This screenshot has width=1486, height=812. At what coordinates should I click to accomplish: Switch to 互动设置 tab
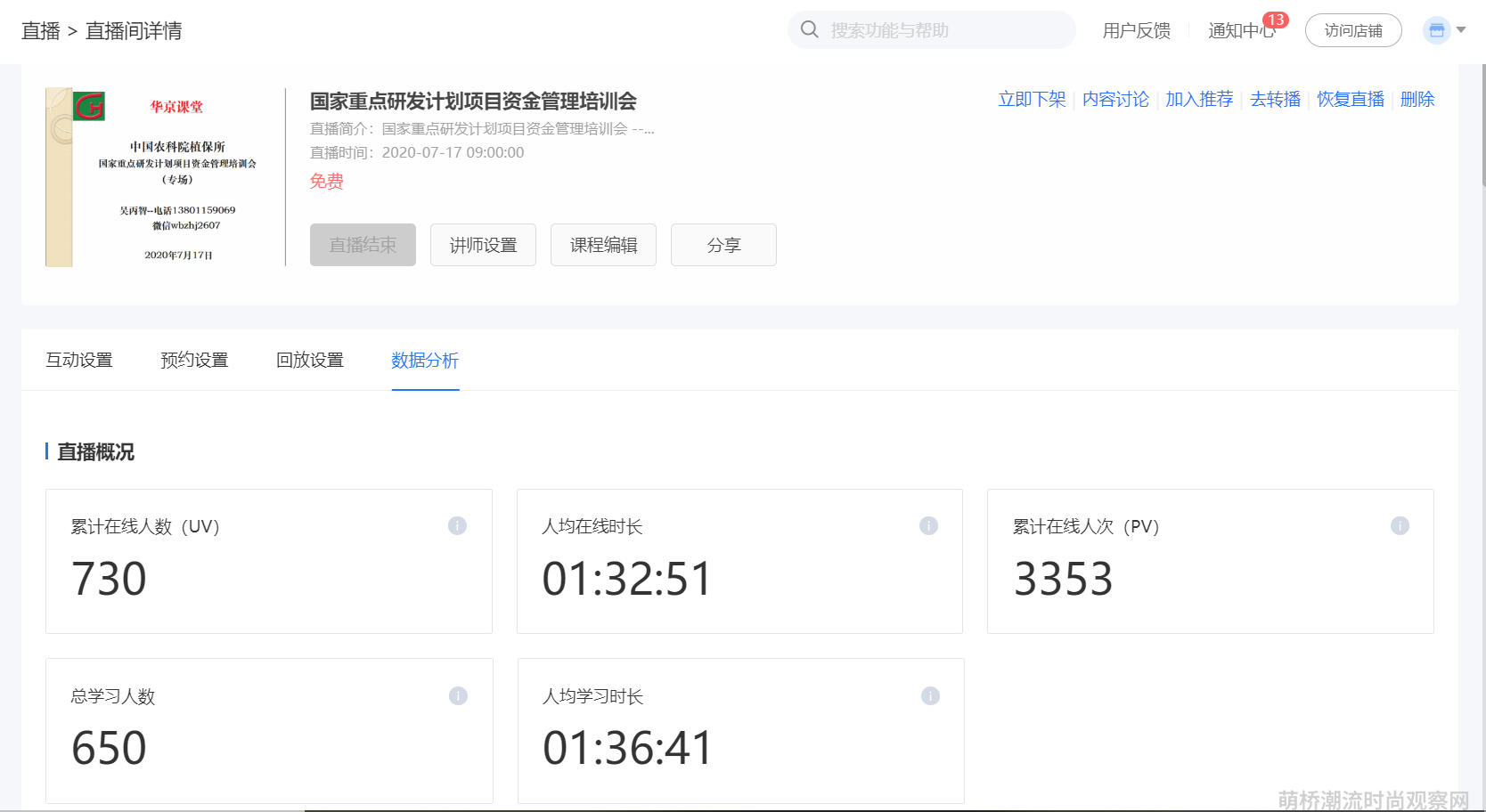click(79, 360)
